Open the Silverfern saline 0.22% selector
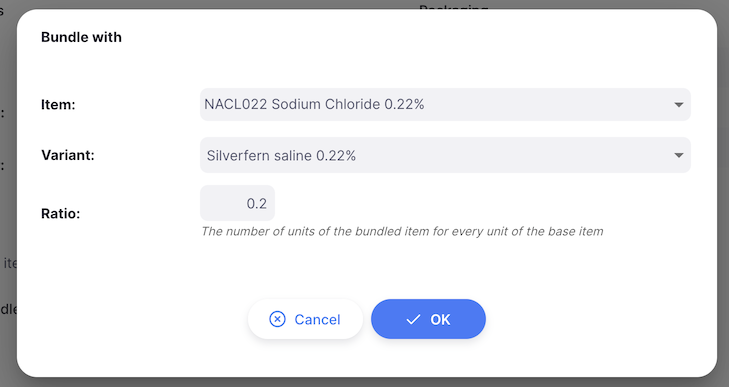729x387 pixels. click(x=445, y=155)
